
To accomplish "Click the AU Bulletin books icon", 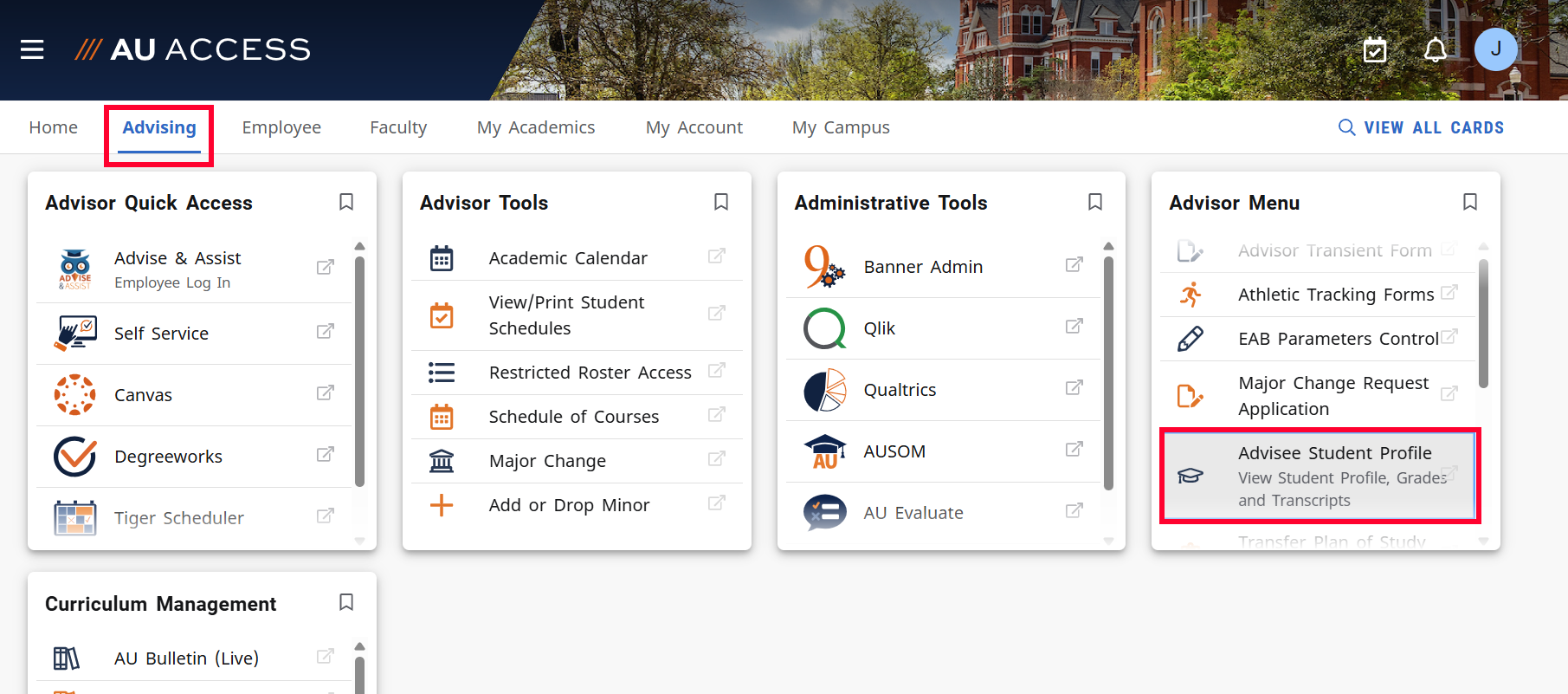I will coord(67,658).
